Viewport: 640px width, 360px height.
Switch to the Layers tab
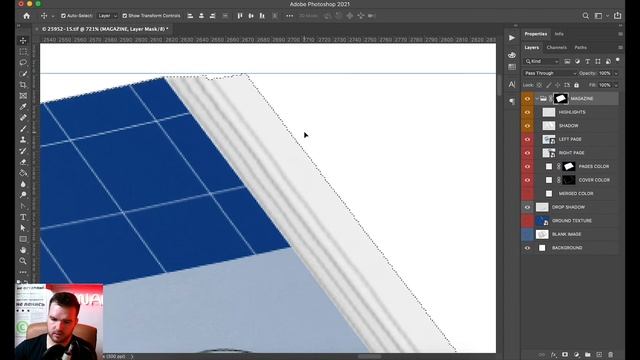click(531, 47)
